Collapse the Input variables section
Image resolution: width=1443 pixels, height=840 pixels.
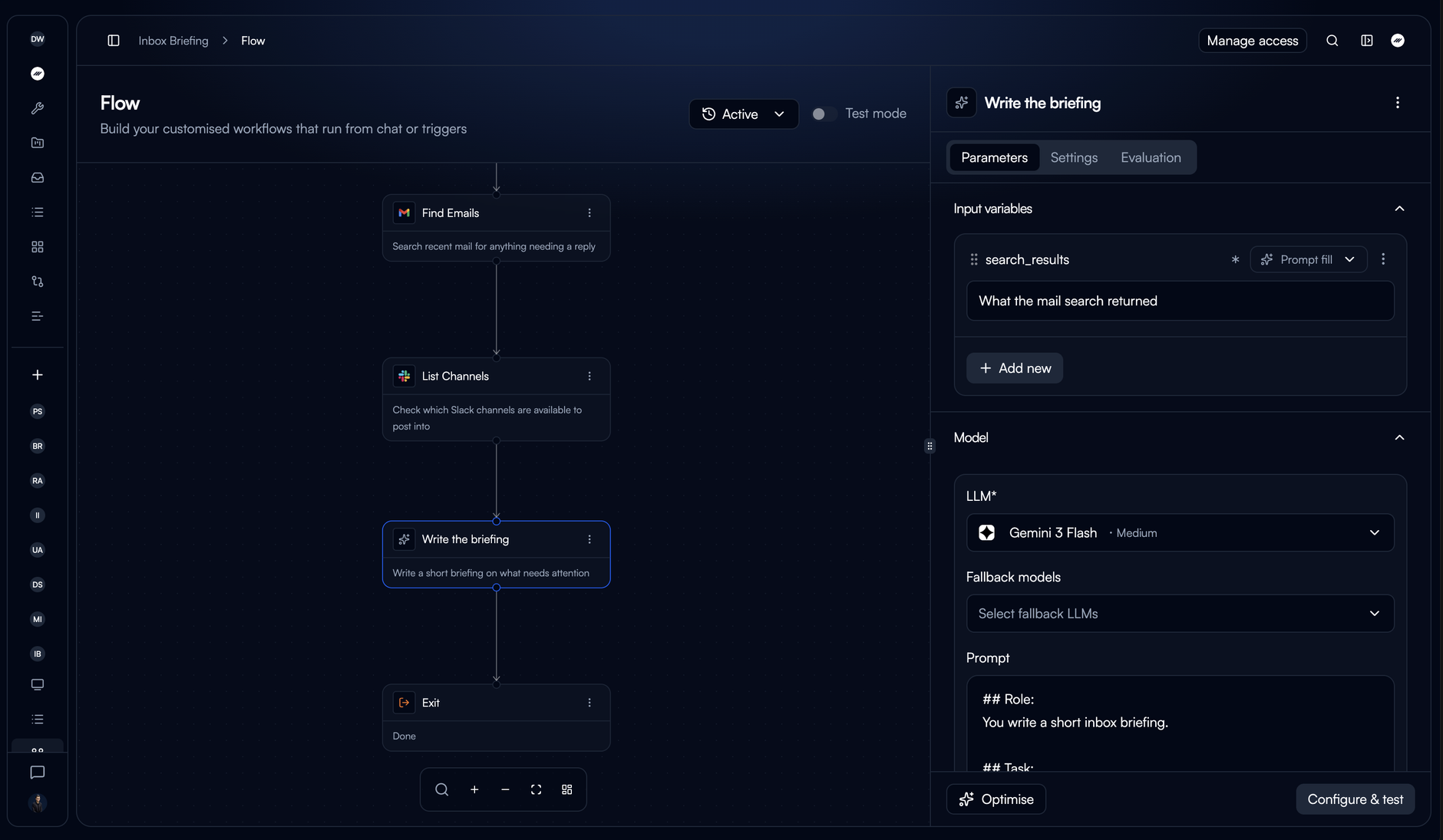(1399, 209)
